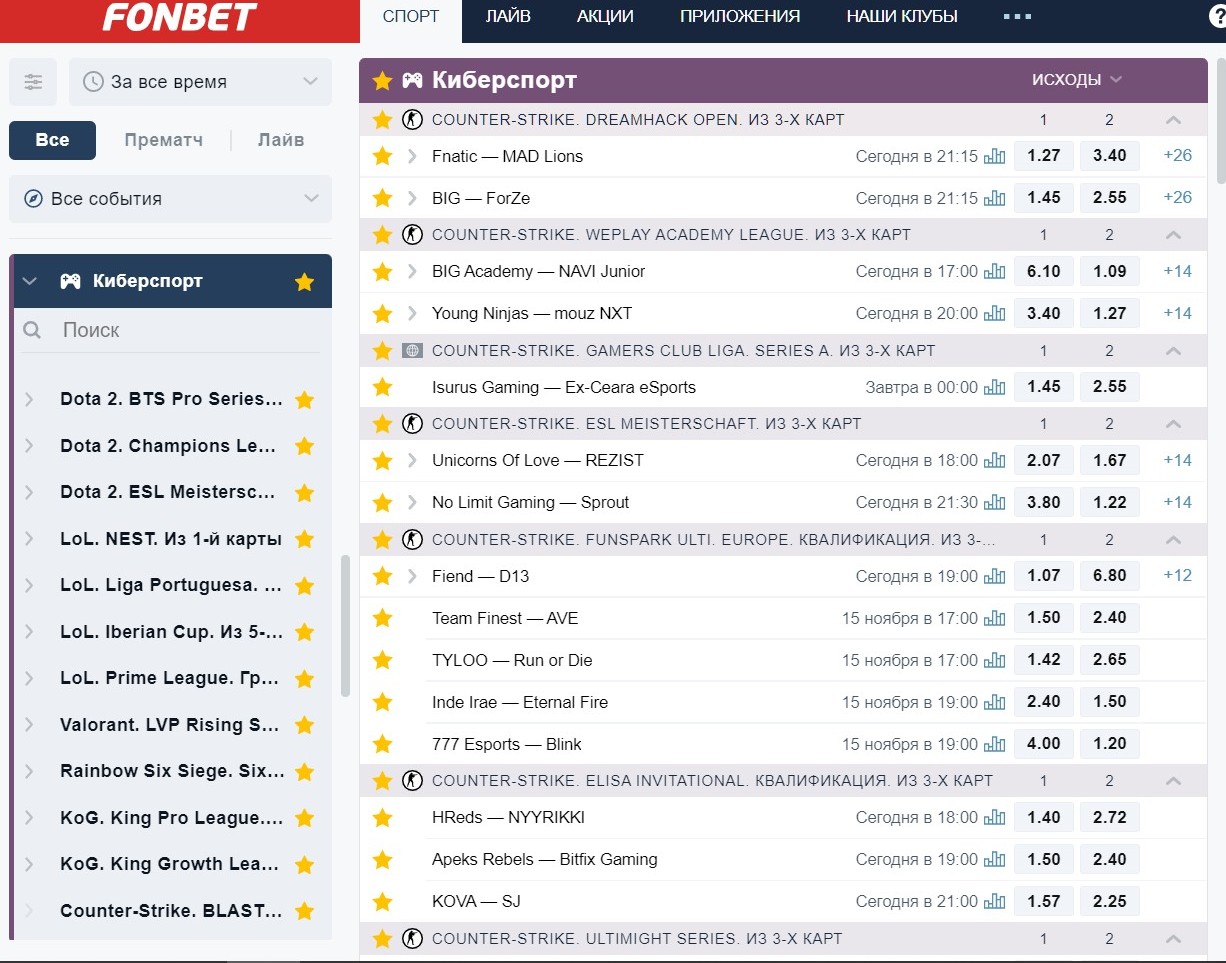Image resolution: width=1226 pixels, height=963 pixels.
Task: Collapse WePlay Academy League section chevron
Action: click(x=1174, y=235)
